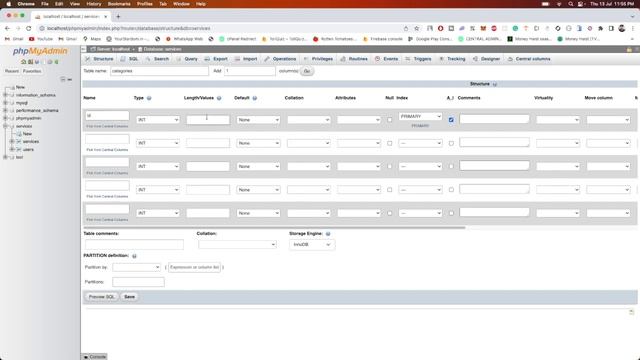Open the SQL tab
This screenshot has width=640, height=360.
[129, 59]
